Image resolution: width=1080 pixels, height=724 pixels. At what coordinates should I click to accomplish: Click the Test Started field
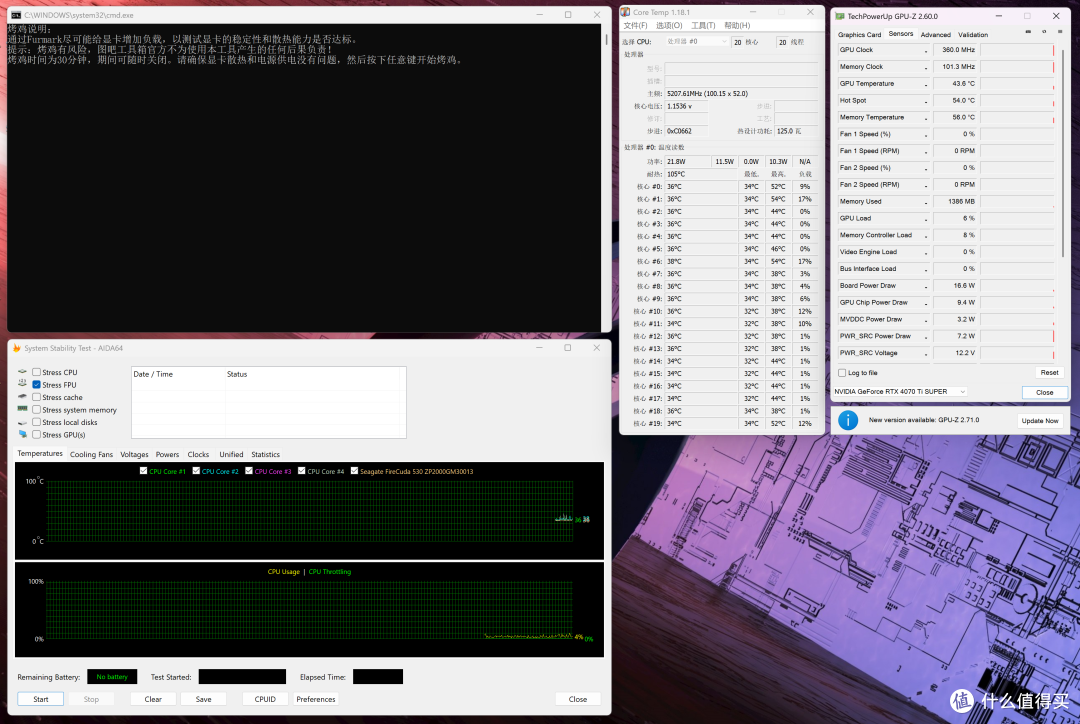242,676
